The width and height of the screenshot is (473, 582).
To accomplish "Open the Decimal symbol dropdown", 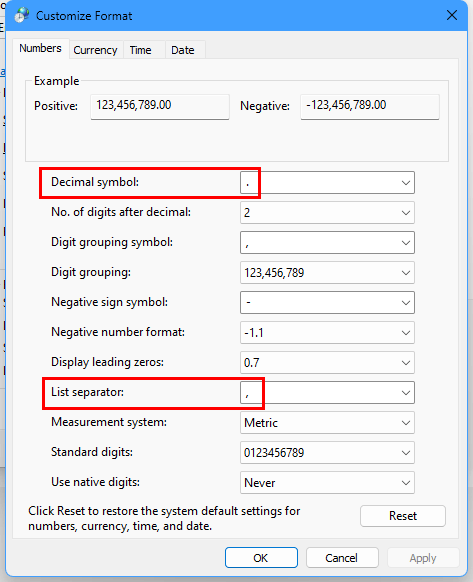I will 327,183.
